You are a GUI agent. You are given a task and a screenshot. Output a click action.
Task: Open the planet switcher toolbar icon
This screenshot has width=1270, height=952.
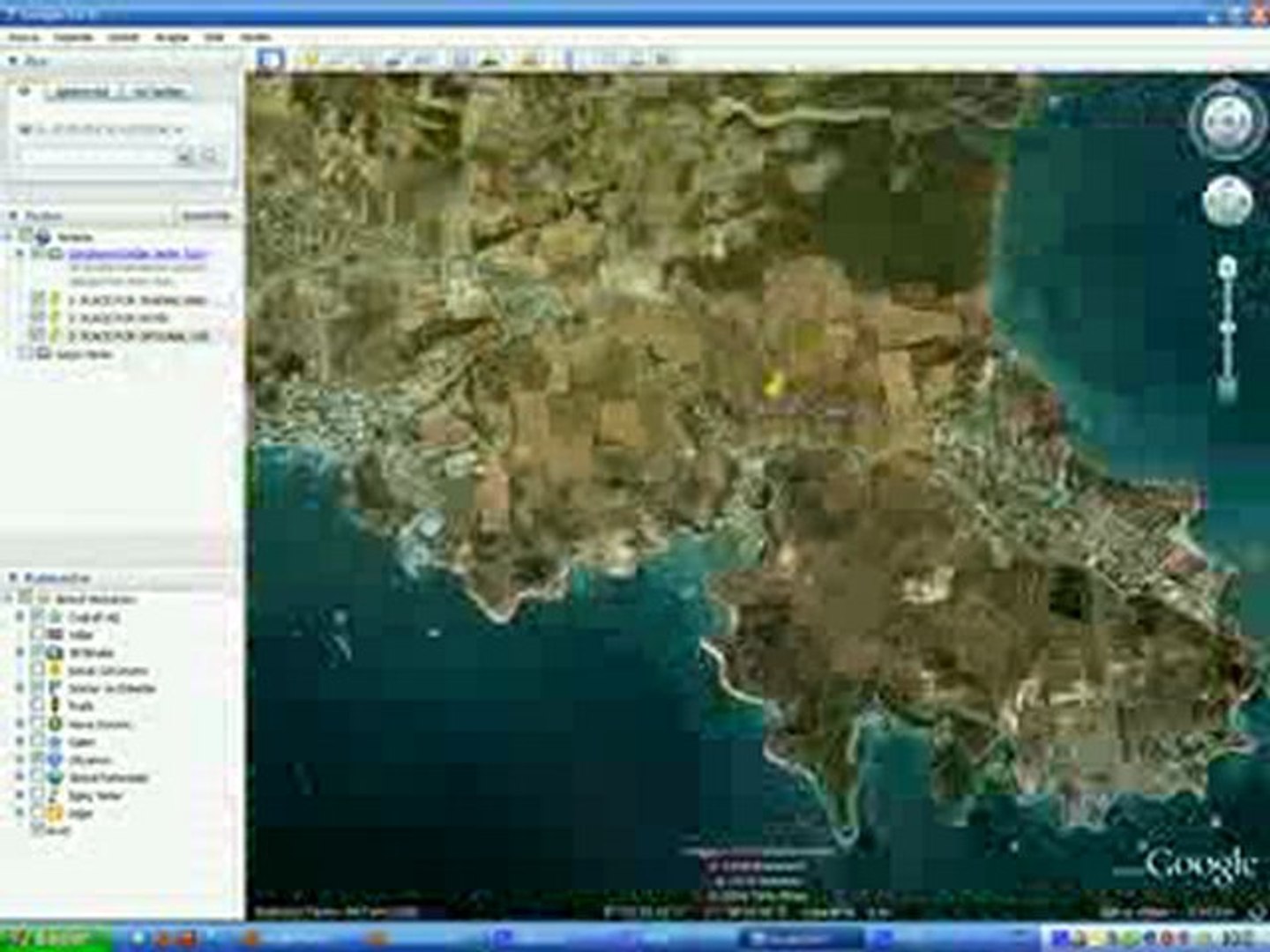tap(529, 60)
